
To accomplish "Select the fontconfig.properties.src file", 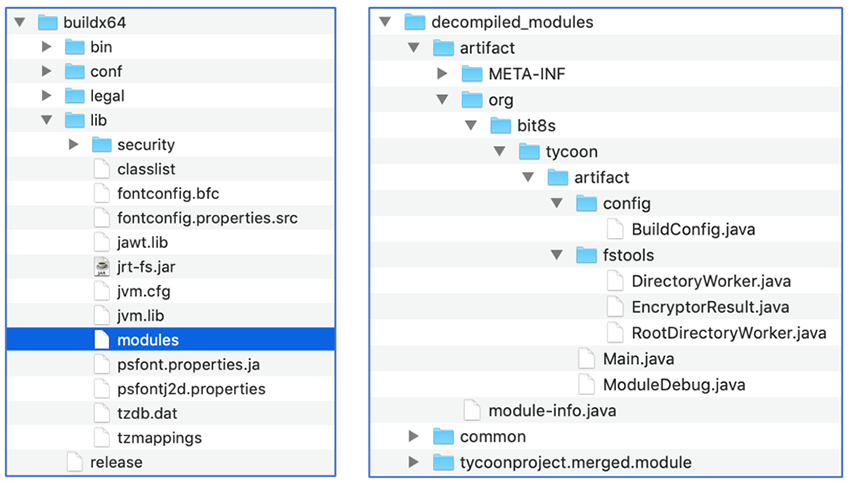I will tap(207, 217).
